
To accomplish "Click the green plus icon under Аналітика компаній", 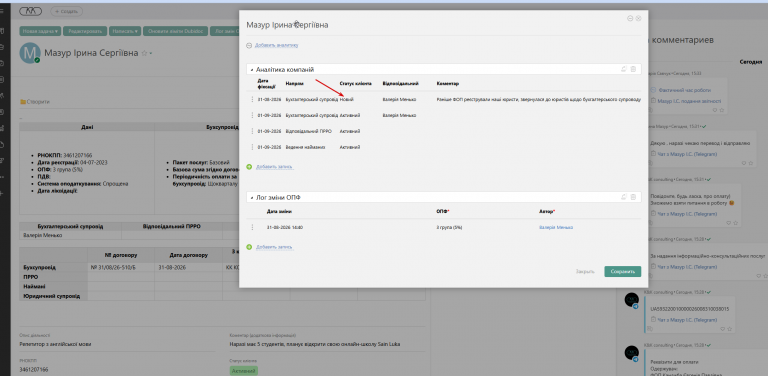I will point(249,167).
